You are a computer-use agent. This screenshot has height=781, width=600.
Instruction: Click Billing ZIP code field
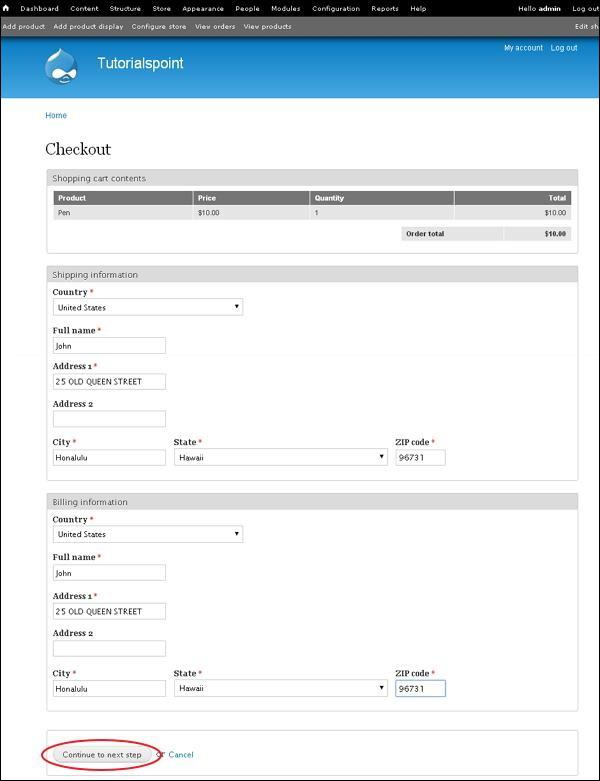[420, 688]
